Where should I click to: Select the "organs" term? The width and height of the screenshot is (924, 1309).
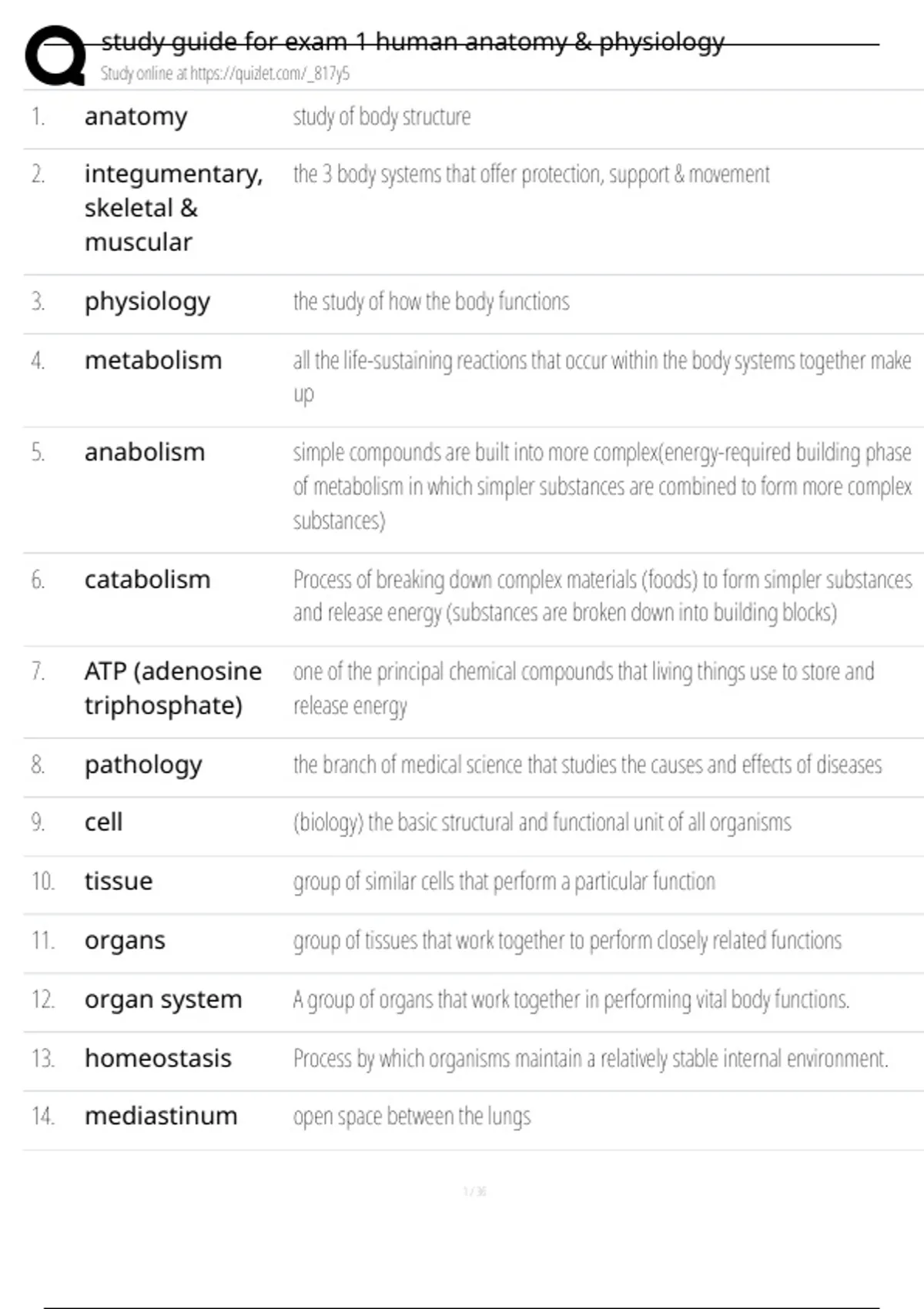click(125, 941)
